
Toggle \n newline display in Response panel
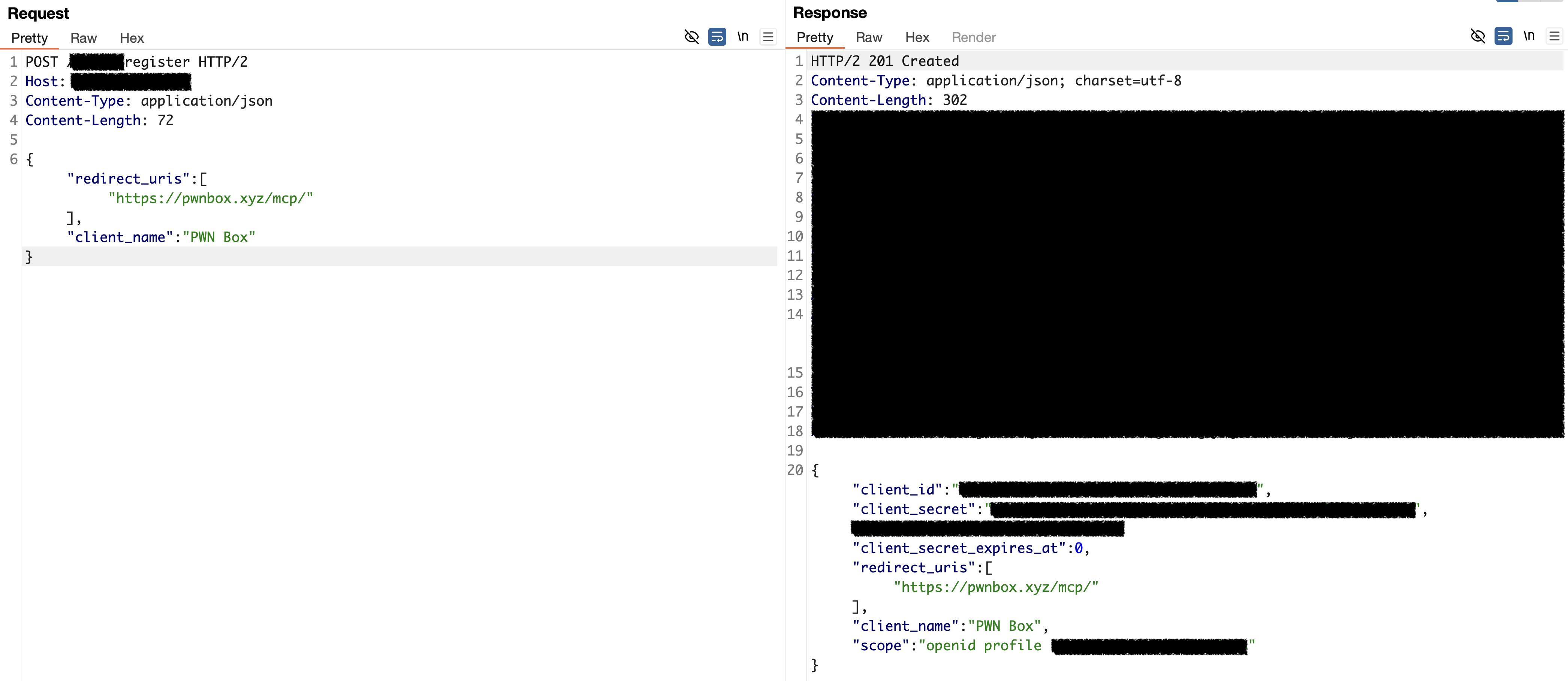coord(1528,36)
